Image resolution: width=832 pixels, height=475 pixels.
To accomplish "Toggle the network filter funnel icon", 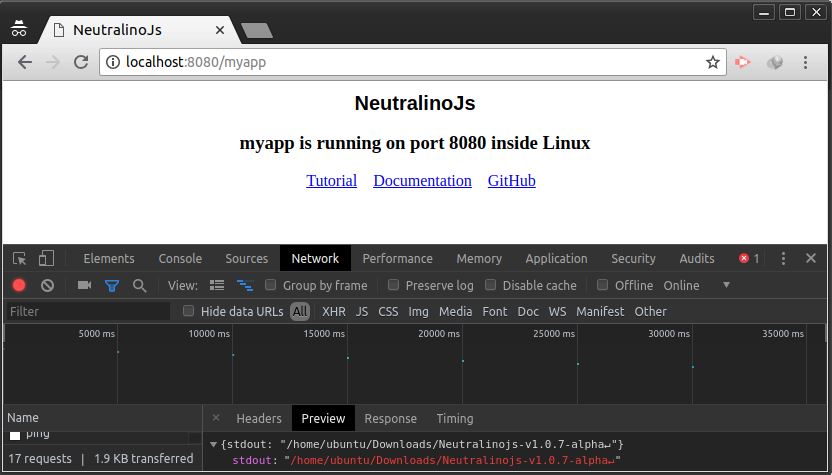I will click(111, 286).
